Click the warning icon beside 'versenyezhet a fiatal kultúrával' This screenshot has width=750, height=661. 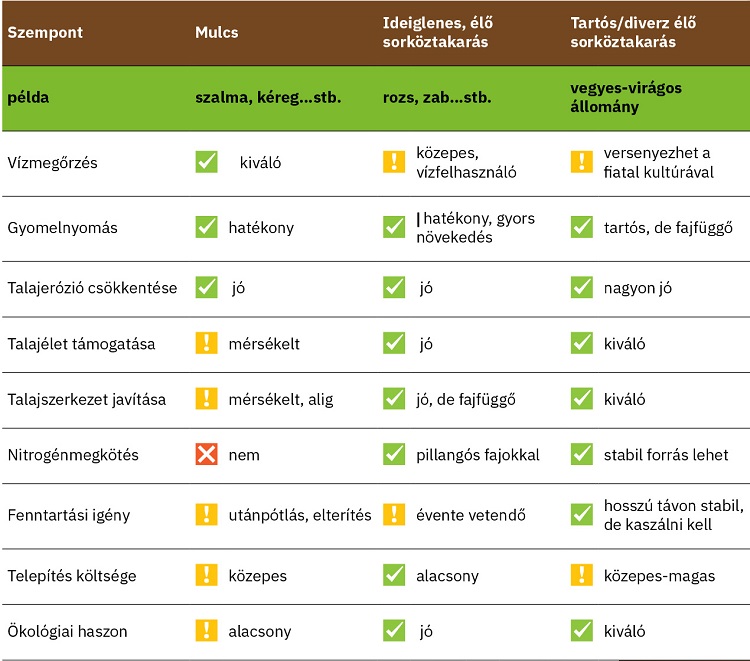pos(582,162)
